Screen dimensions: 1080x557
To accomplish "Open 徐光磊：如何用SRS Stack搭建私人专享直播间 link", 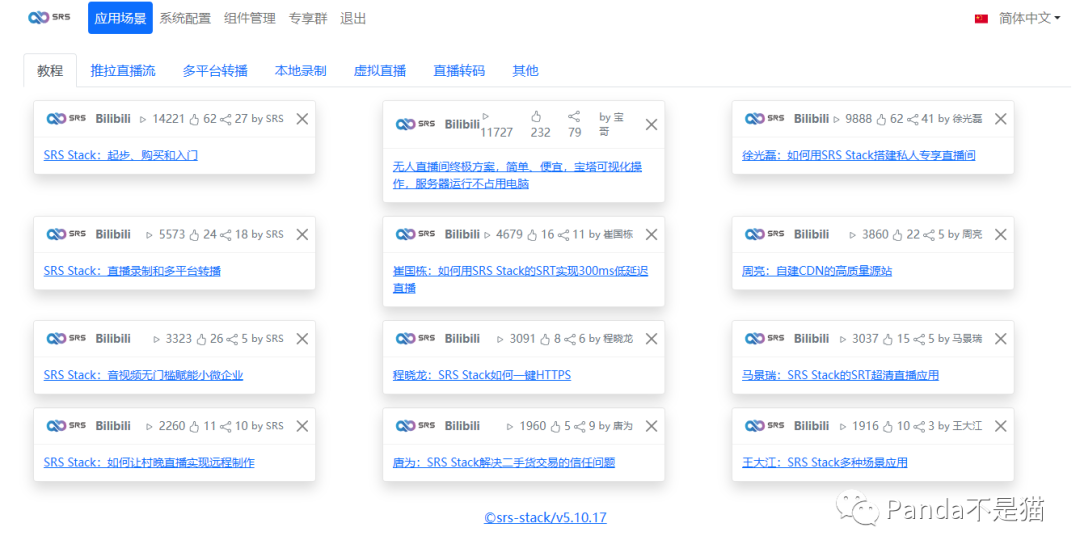I will click(858, 155).
